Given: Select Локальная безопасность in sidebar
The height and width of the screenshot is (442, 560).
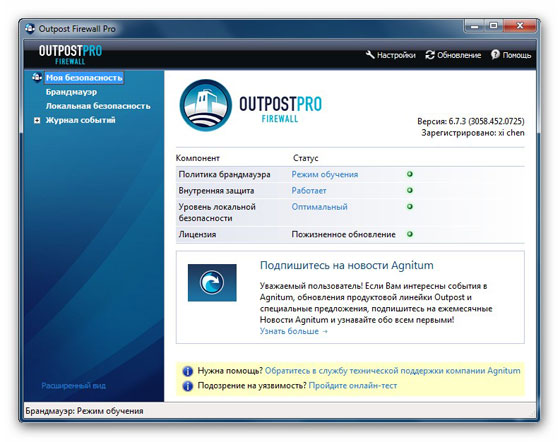Looking at the screenshot, I should click(98, 106).
